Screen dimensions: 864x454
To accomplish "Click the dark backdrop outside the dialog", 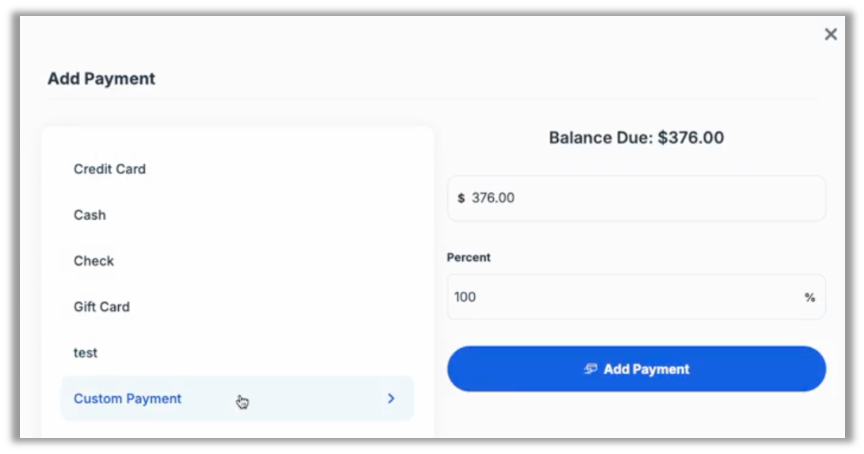I will [10, 230].
